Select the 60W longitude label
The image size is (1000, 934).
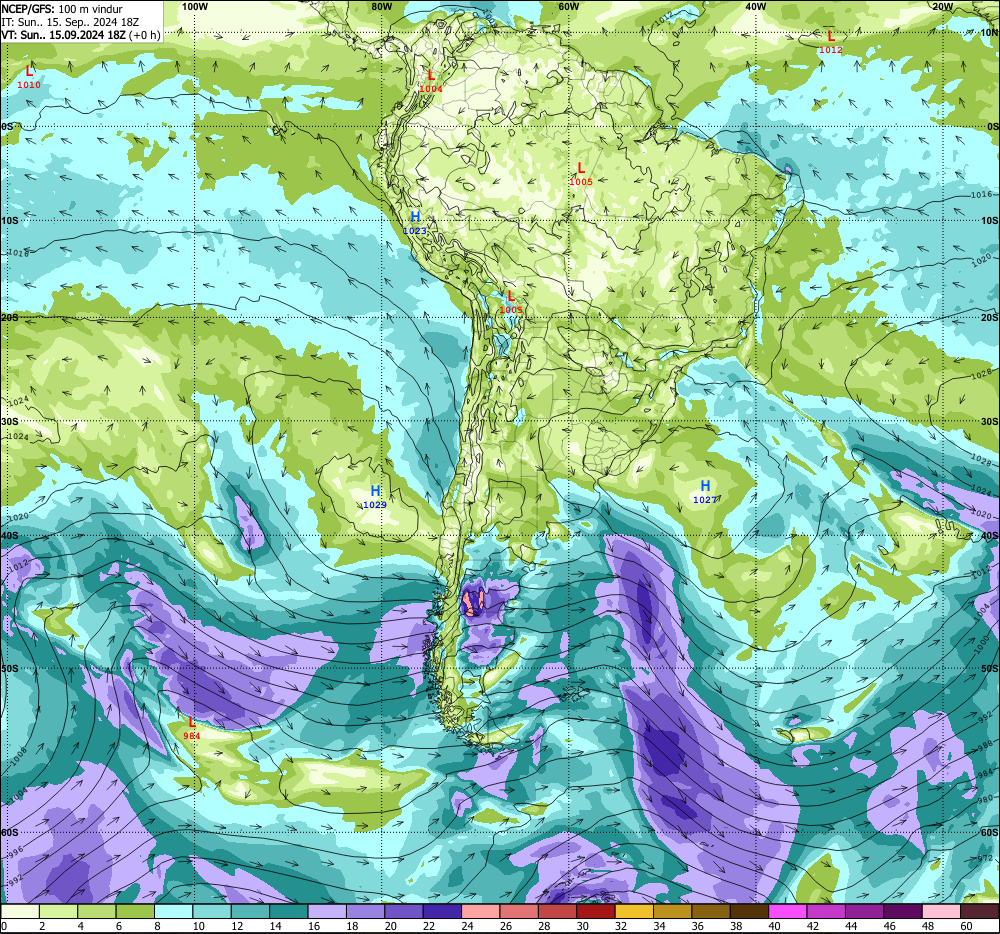[x=568, y=6]
